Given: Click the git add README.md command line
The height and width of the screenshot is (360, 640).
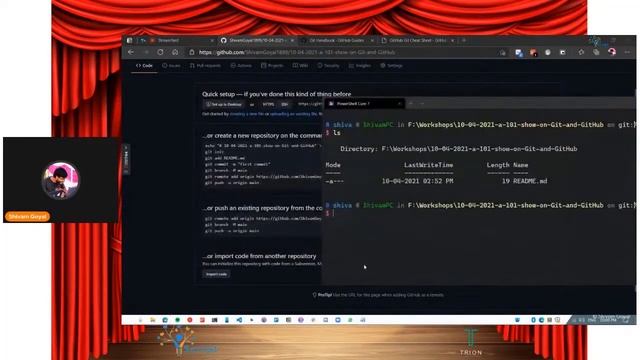Looking at the screenshot, I should pos(225,158).
